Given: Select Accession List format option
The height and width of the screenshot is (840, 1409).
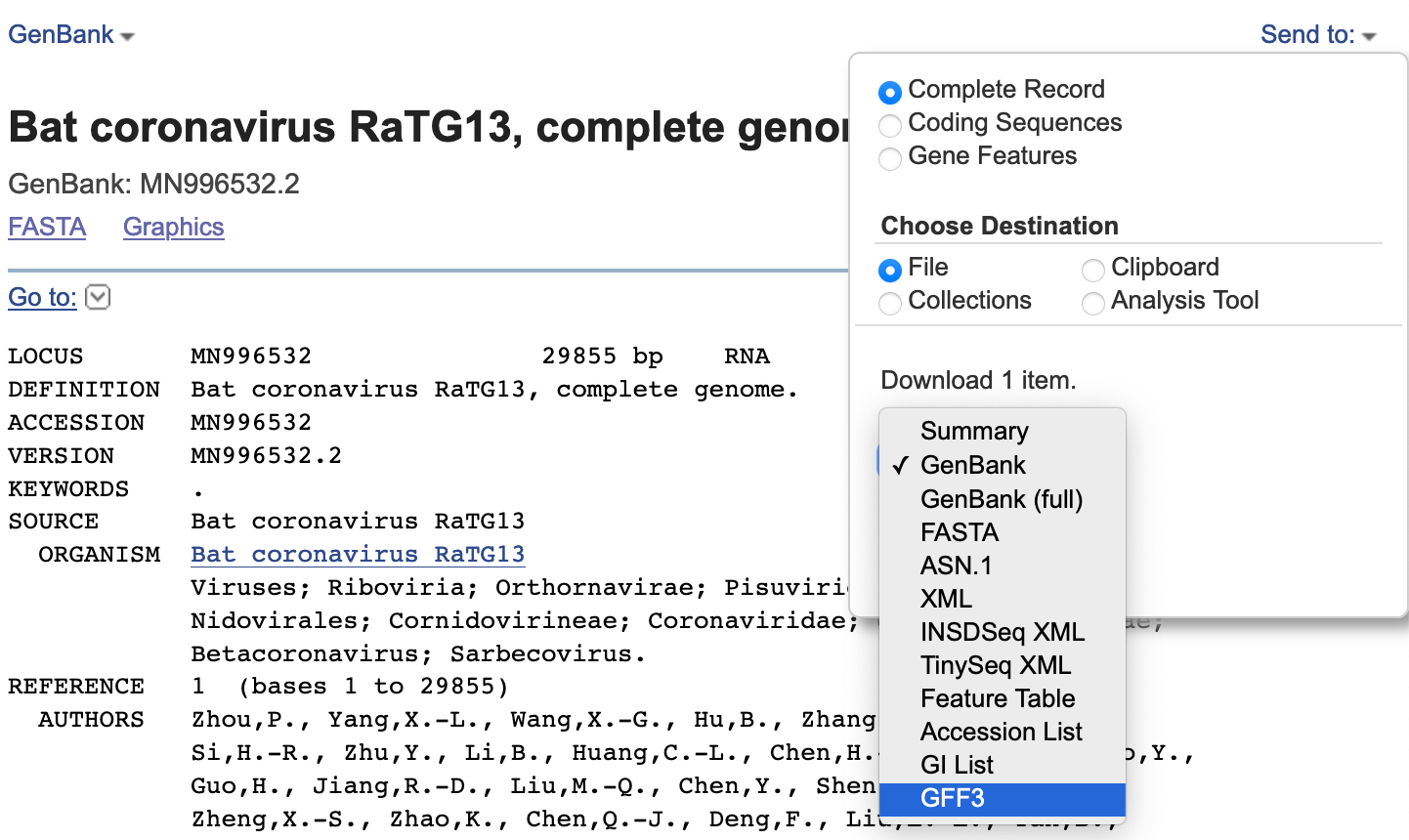Looking at the screenshot, I should pos(1003,732).
